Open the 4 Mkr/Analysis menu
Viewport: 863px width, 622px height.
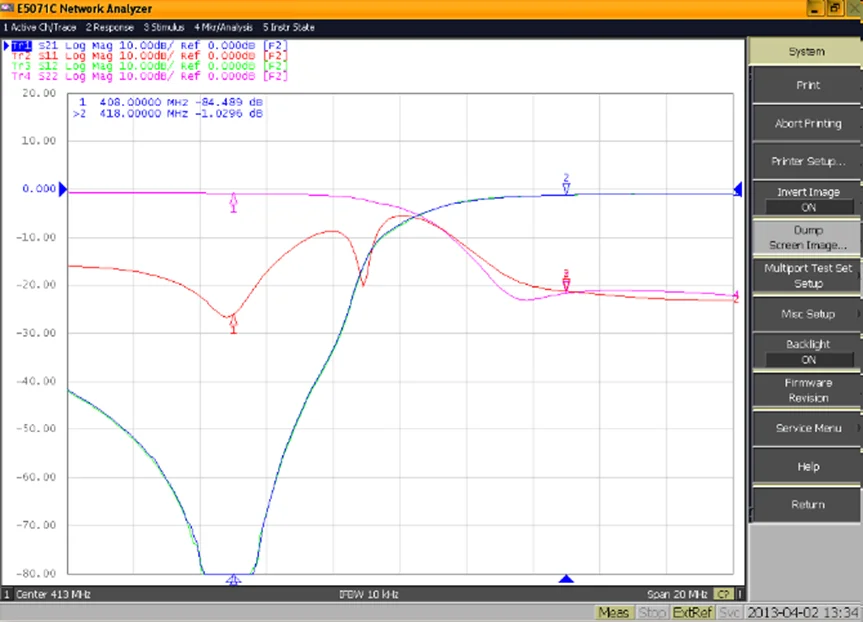tap(224, 27)
